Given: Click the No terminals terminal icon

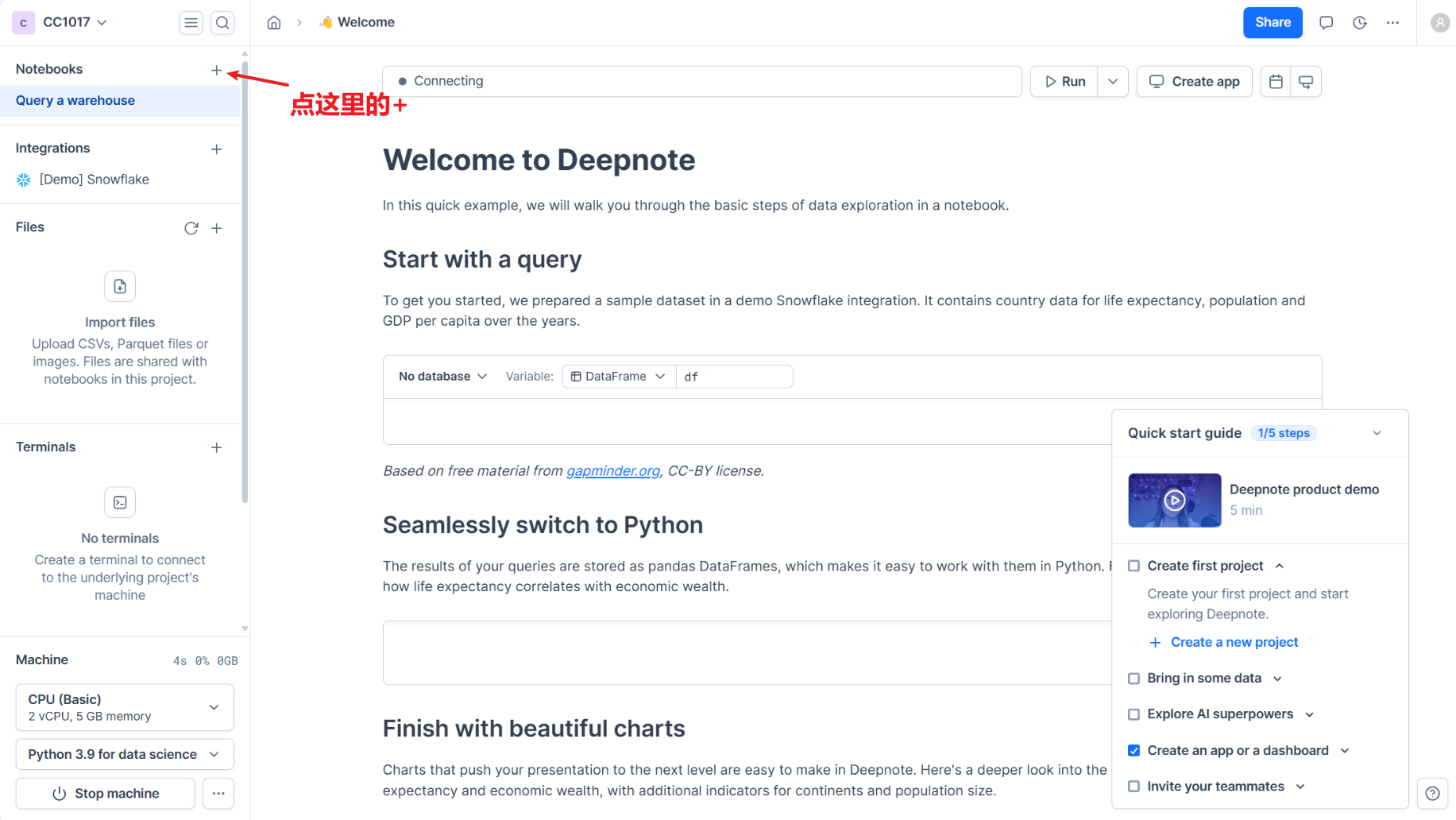Looking at the screenshot, I should pyautogui.click(x=120, y=502).
